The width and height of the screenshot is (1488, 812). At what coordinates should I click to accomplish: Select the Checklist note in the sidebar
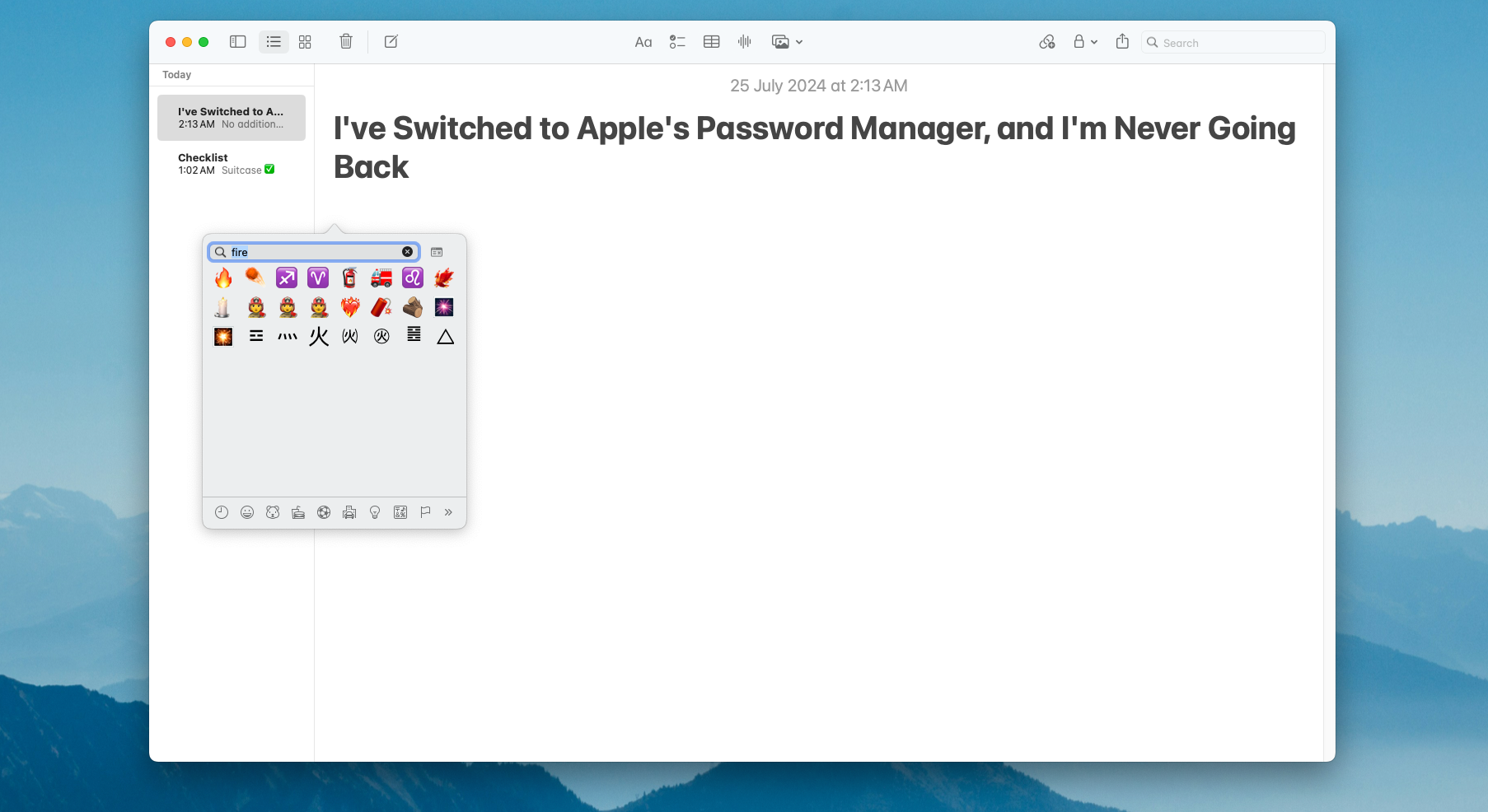231,163
